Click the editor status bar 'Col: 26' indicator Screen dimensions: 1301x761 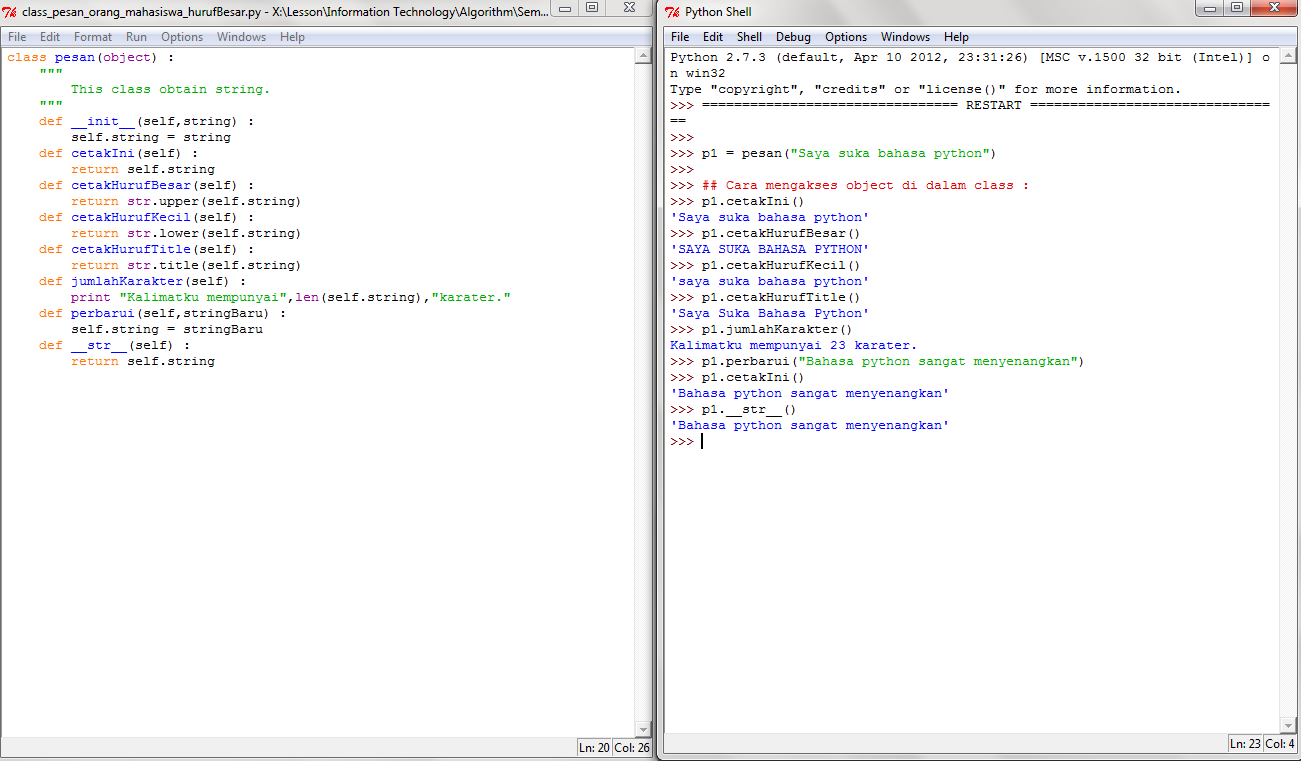click(632, 747)
